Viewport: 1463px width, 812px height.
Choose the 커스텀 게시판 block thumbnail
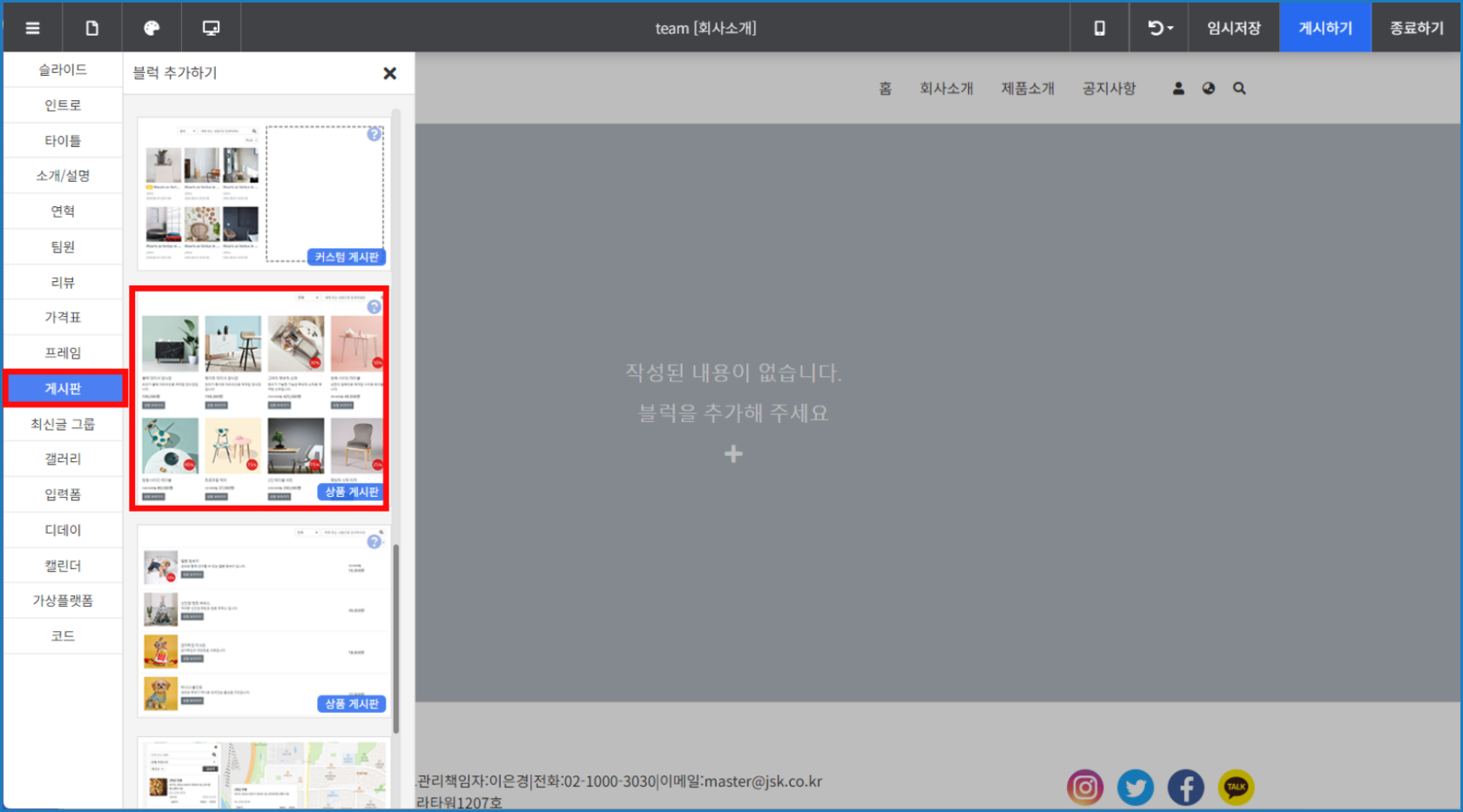[x=263, y=193]
